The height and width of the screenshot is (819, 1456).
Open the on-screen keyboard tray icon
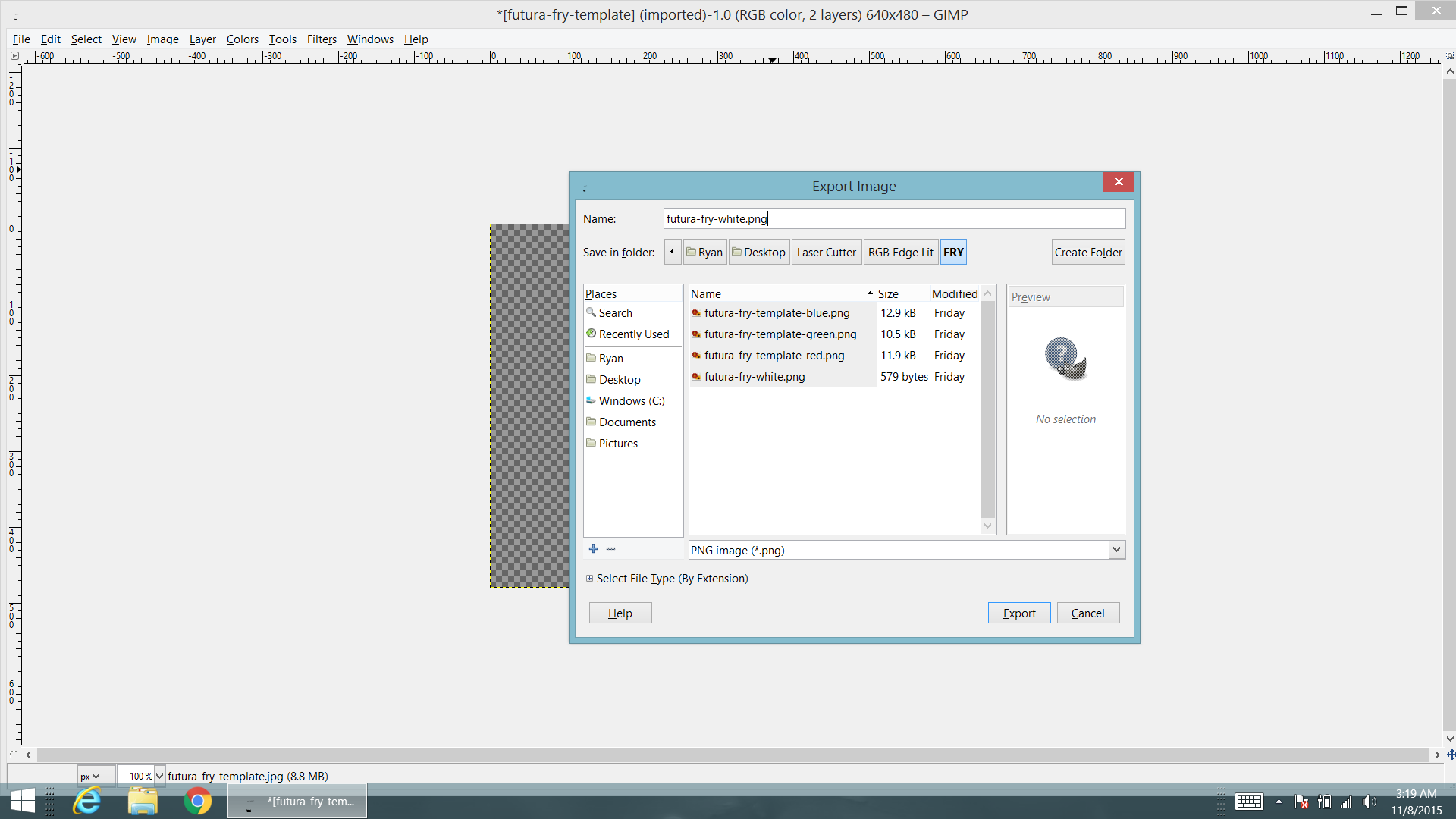[1249, 802]
